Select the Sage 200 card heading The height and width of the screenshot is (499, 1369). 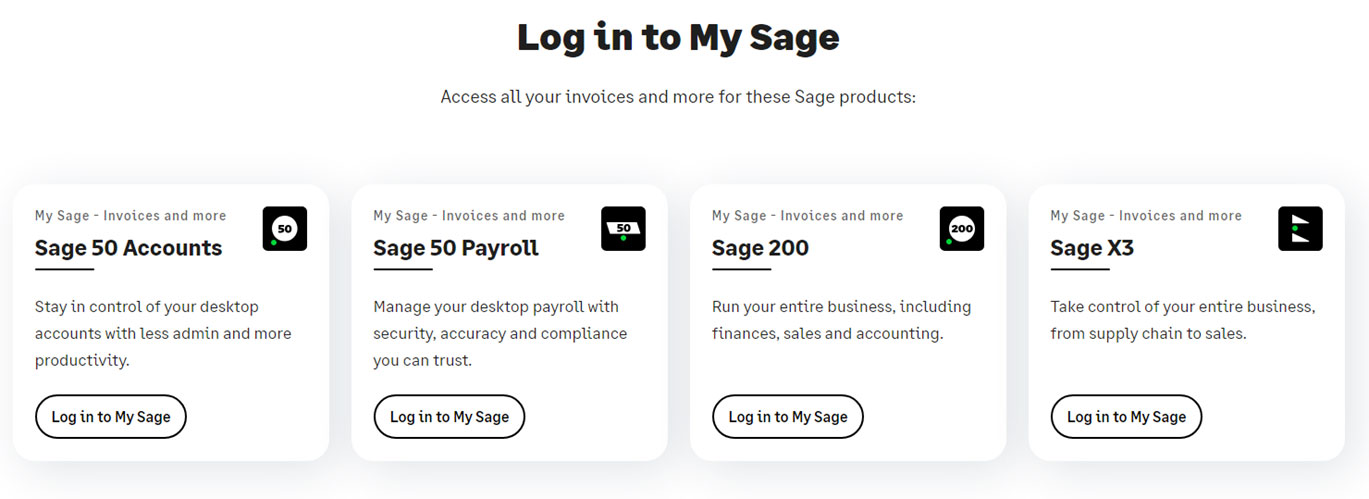(760, 248)
